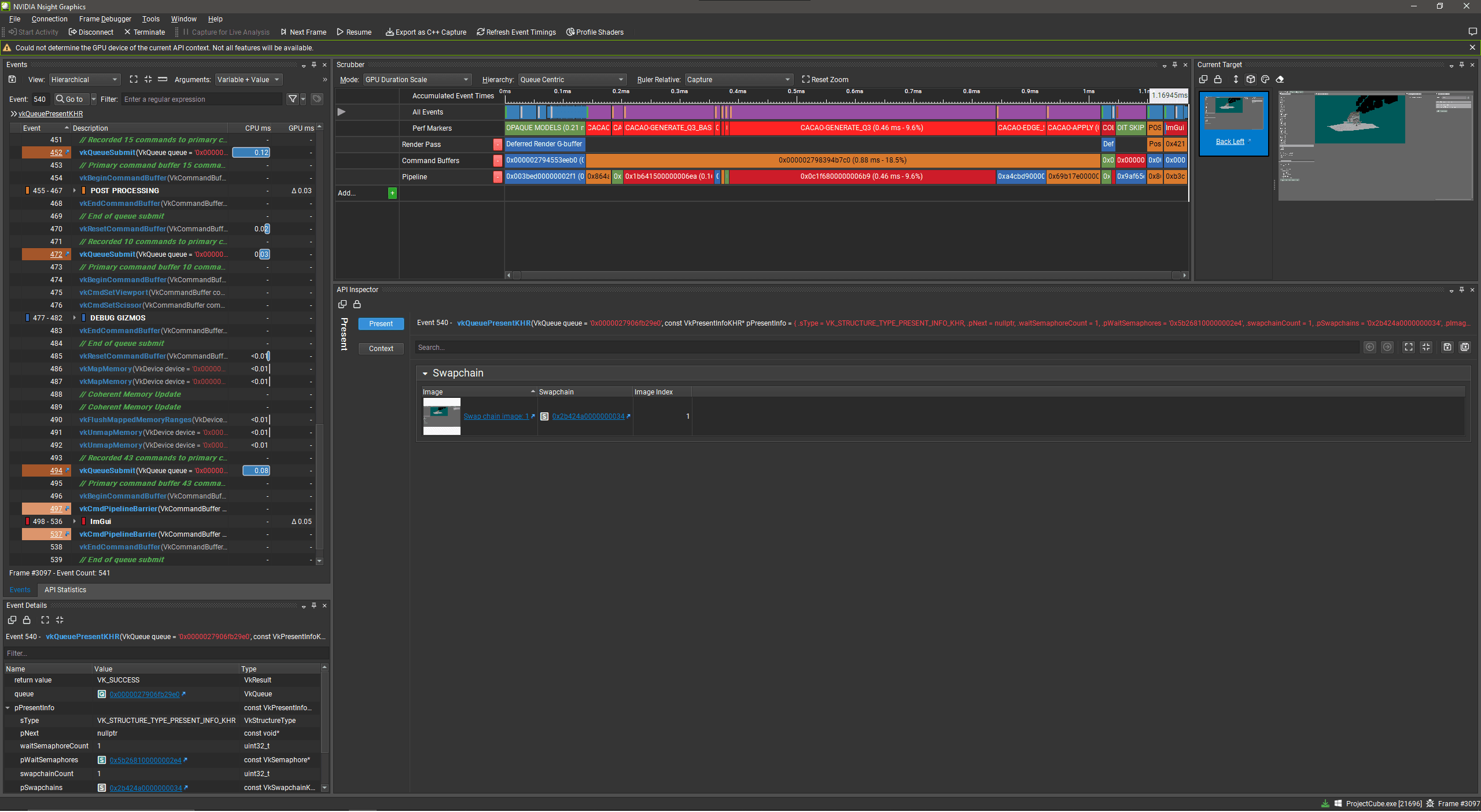Click the flip vertical arrows icon
The image size is (1481, 812).
pyautogui.click(x=1236, y=79)
